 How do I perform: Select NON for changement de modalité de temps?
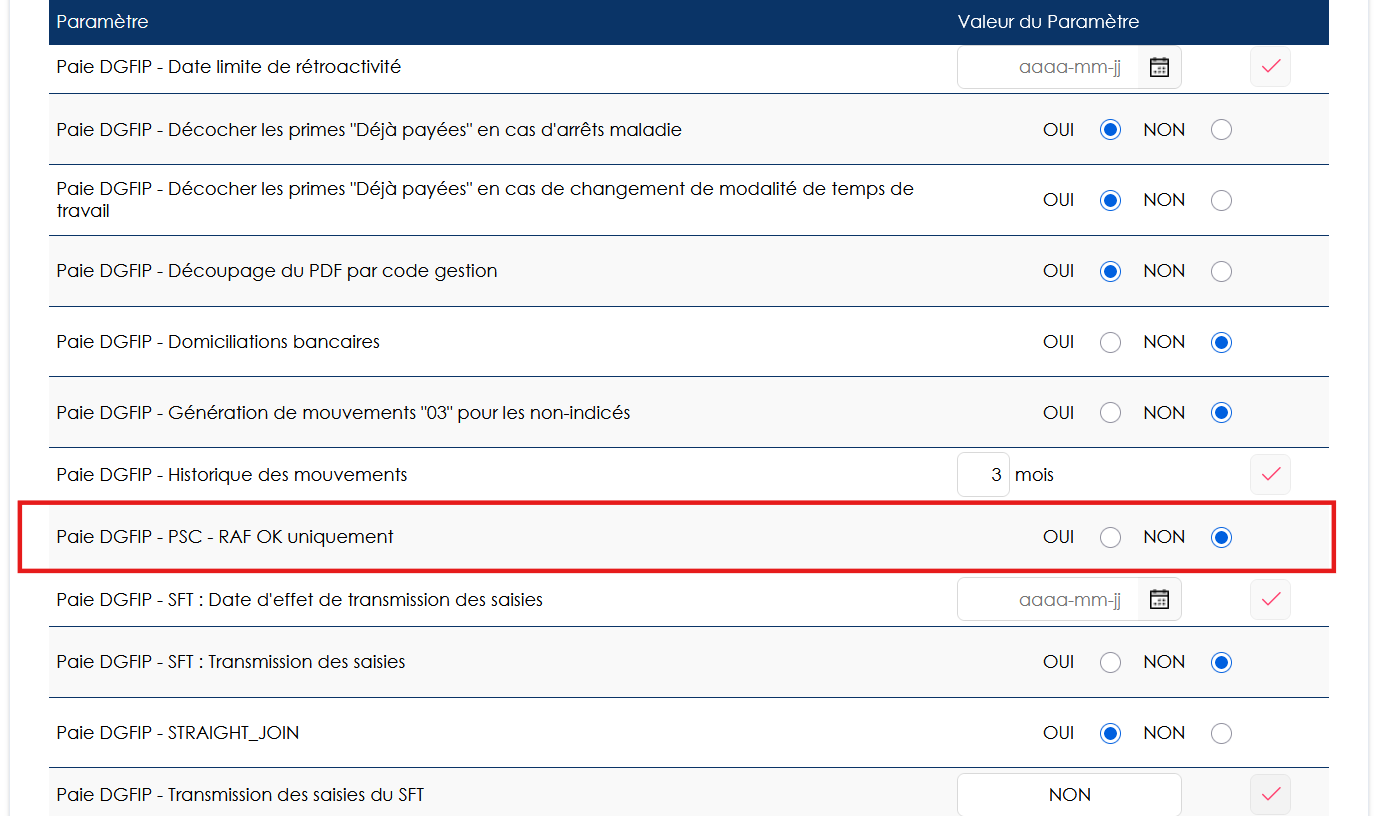(x=1221, y=201)
